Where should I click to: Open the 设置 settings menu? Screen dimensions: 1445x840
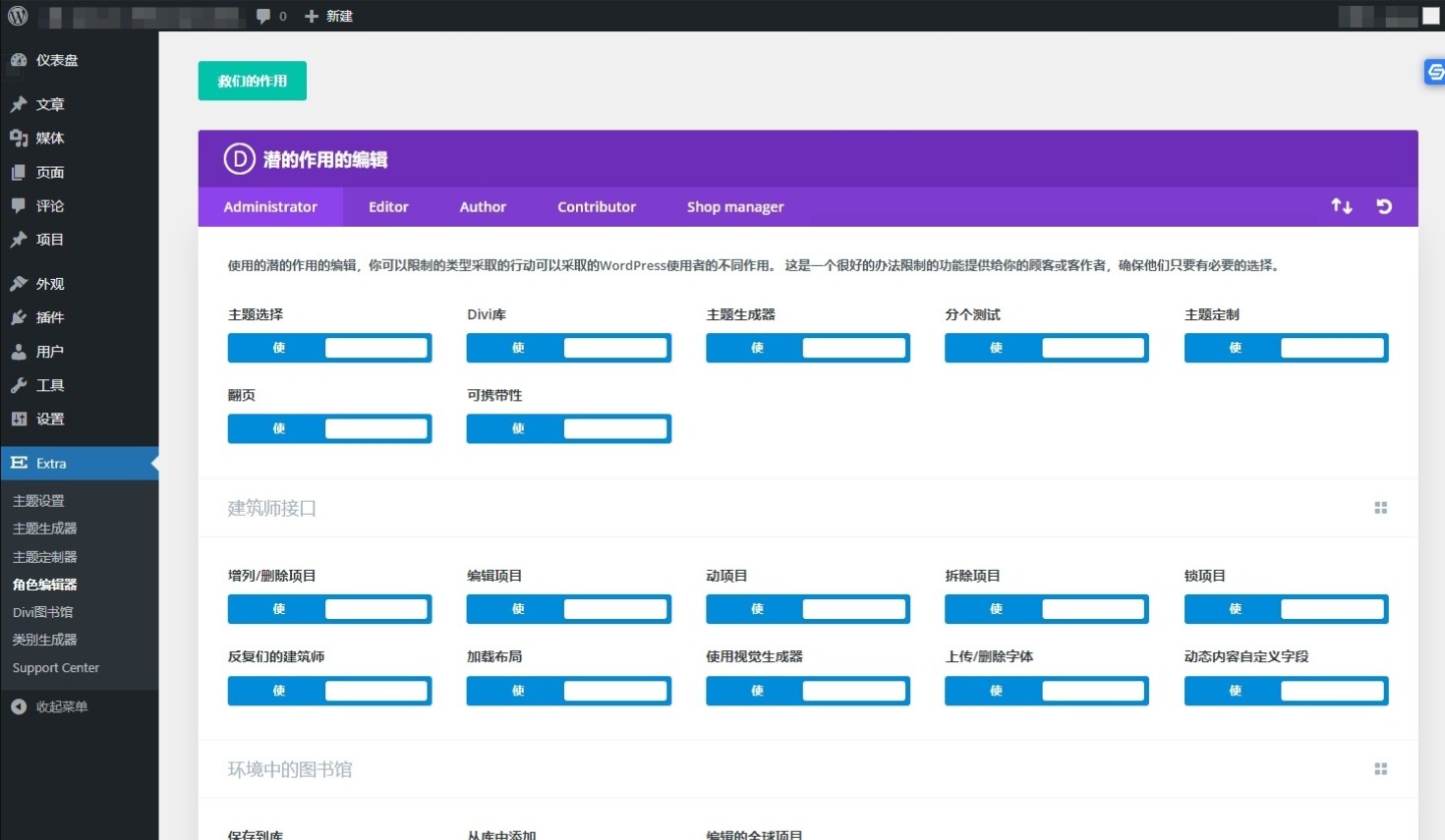tap(79, 420)
